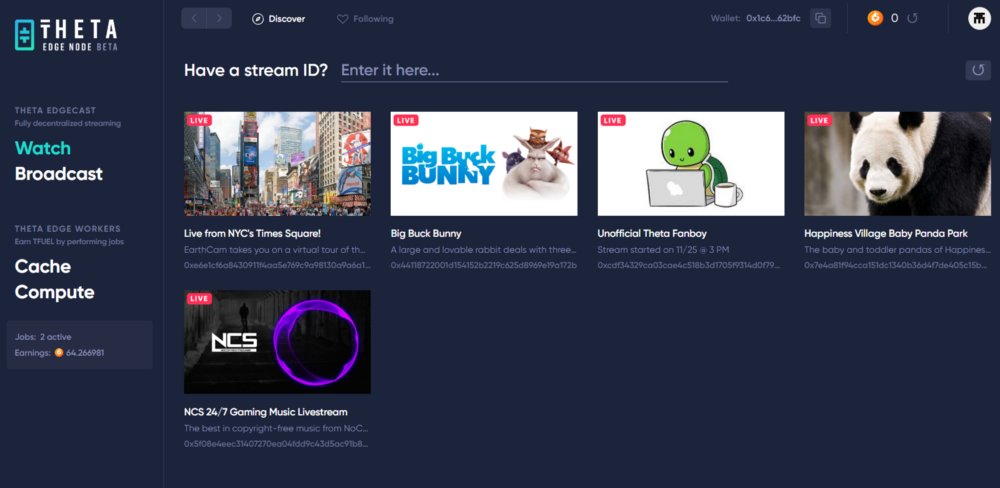
Task: Click the Following heart icon
Action: pos(342,19)
